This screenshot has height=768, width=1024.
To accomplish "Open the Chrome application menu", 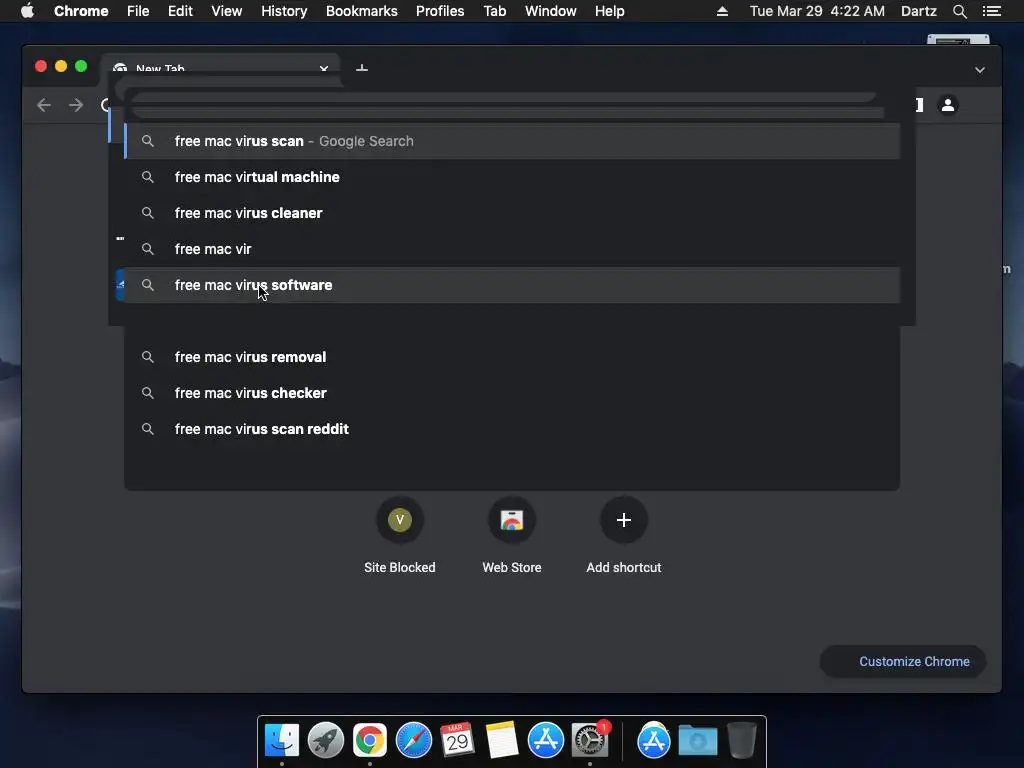I will (81, 11).
